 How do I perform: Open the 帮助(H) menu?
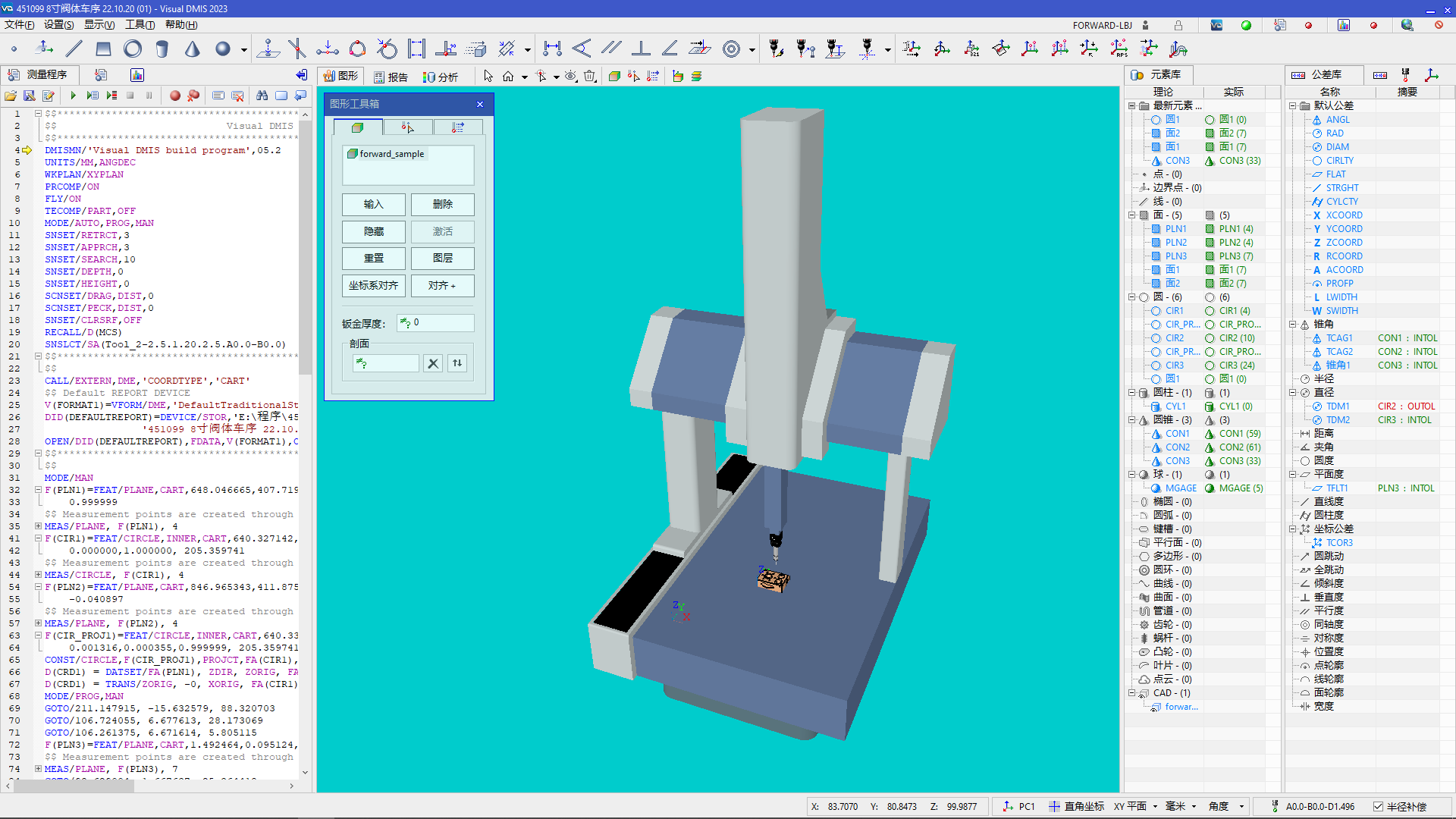coord(181,25)
